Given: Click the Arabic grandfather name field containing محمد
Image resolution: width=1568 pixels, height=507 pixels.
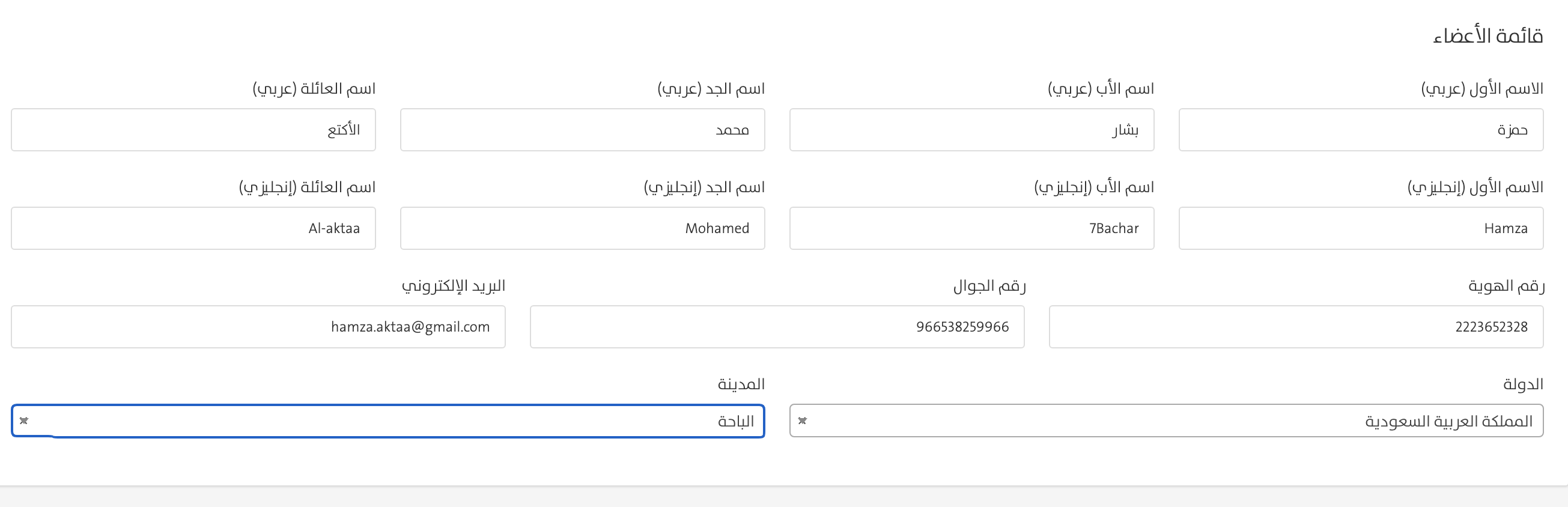Looking at the screenshot, I should click(582, 130).
